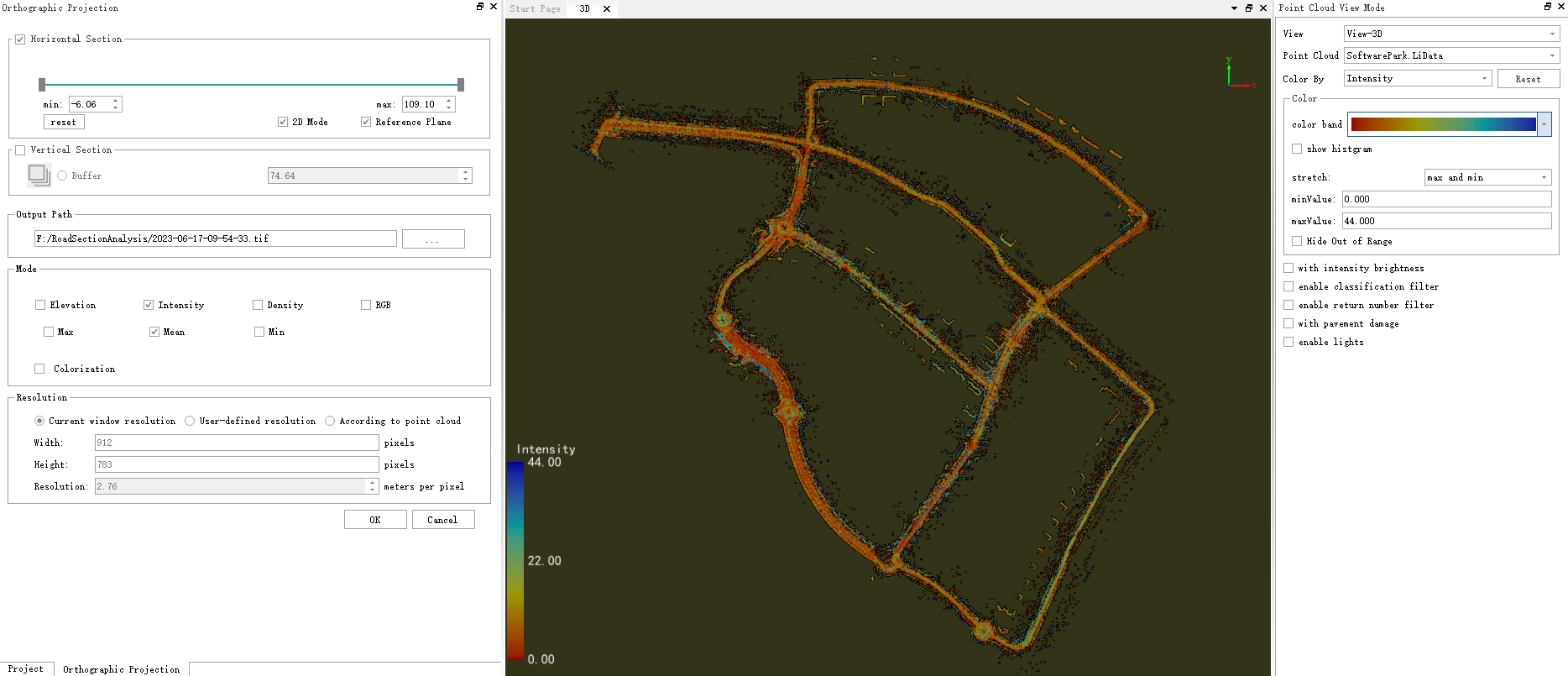The image size is (1568, 676).
Task: Click the XYZ axis gizmo in 3D view
Action: 1239,74
